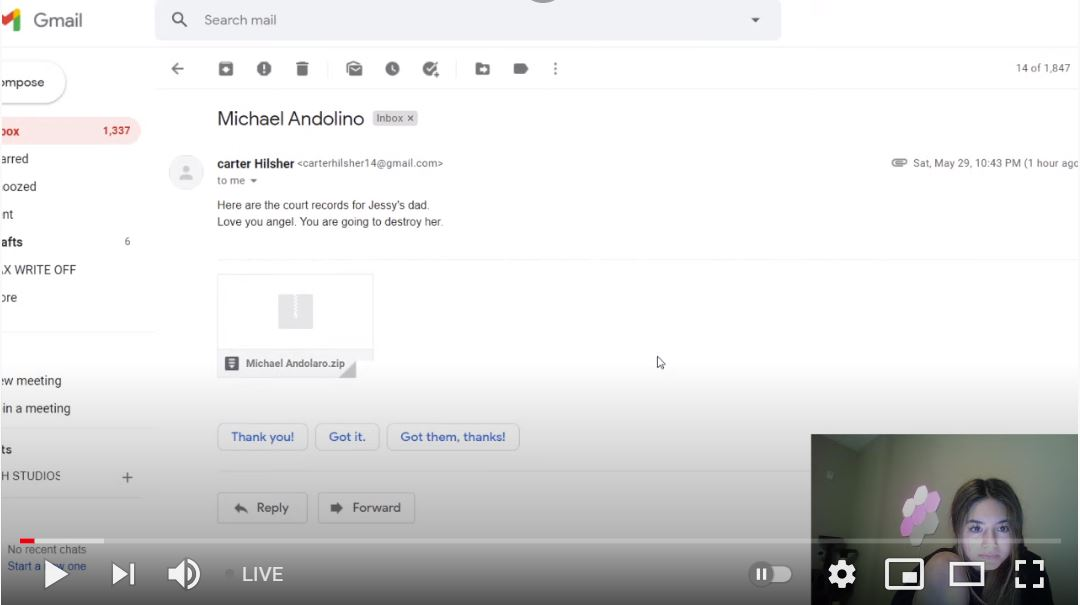Add email to Tasks
This screenshot has height=605, width=1080.
point(430,68)
